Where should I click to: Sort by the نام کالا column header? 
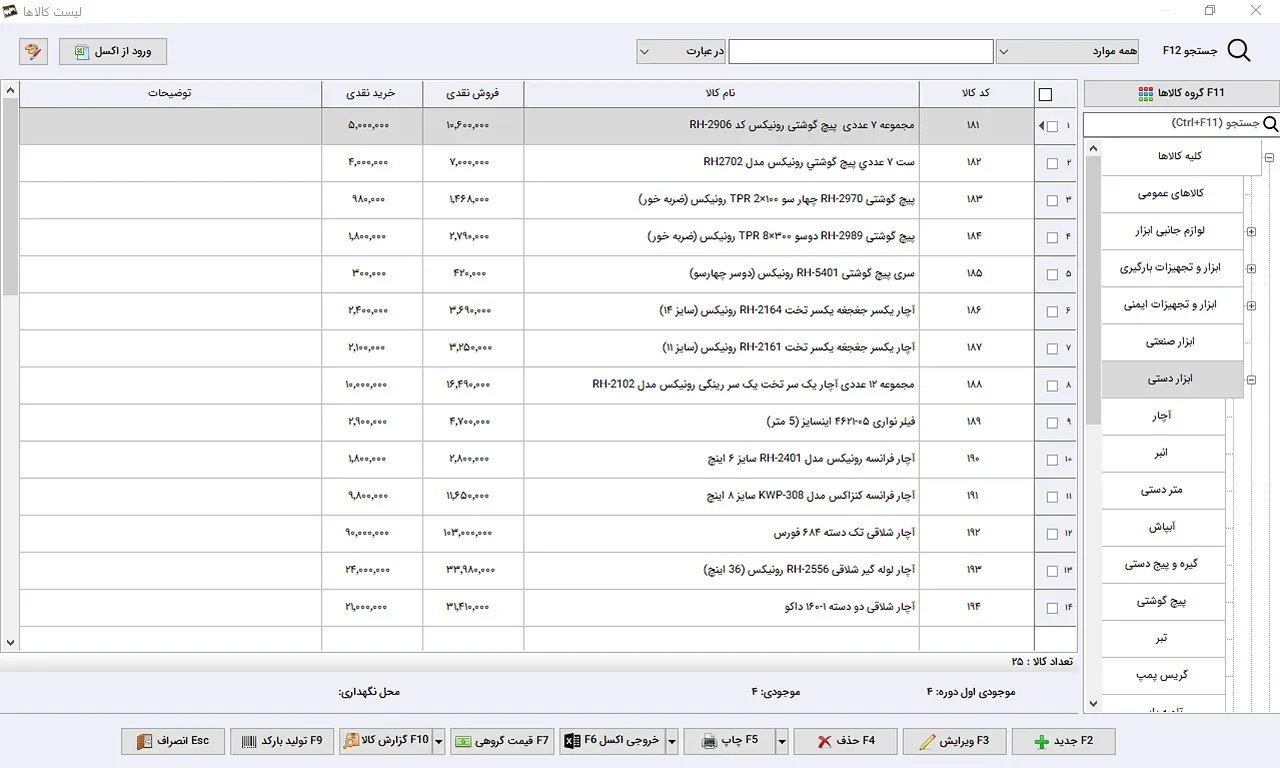(721, 94)
